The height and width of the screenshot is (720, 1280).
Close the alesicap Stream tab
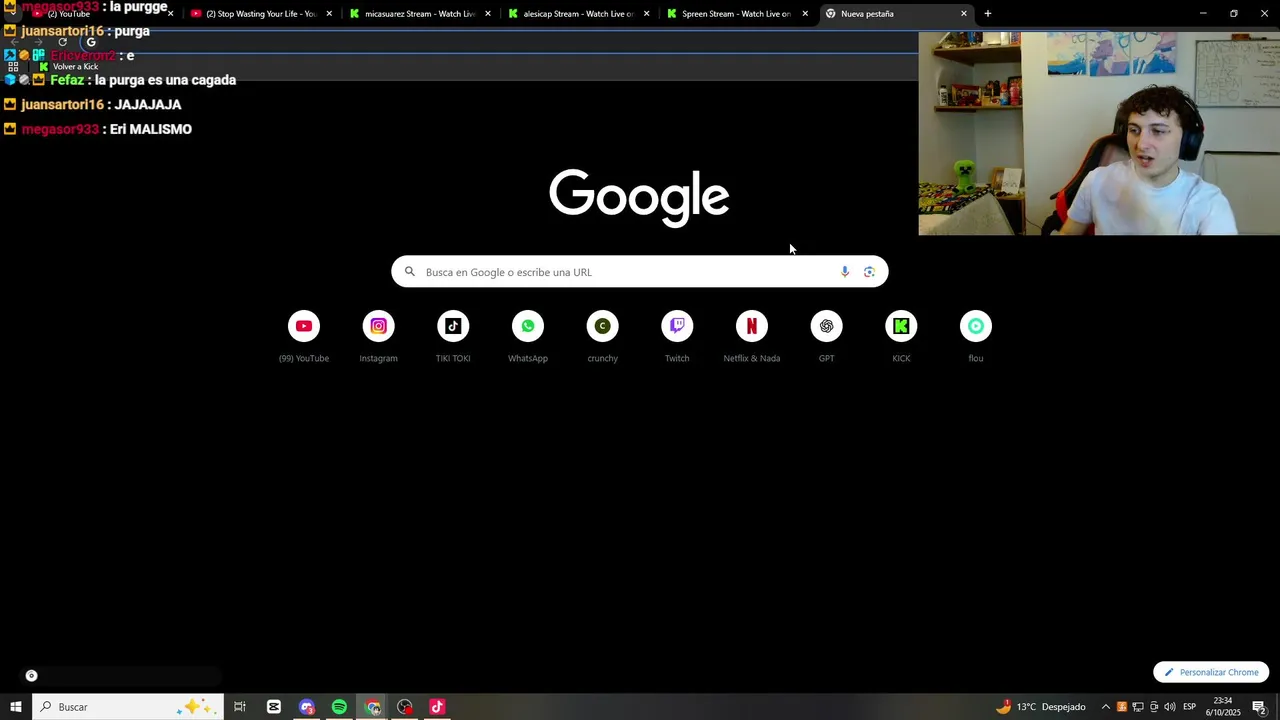pos(646,14)
